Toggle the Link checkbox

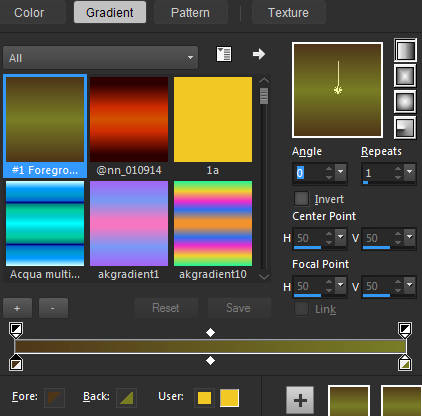pos(301,309)
